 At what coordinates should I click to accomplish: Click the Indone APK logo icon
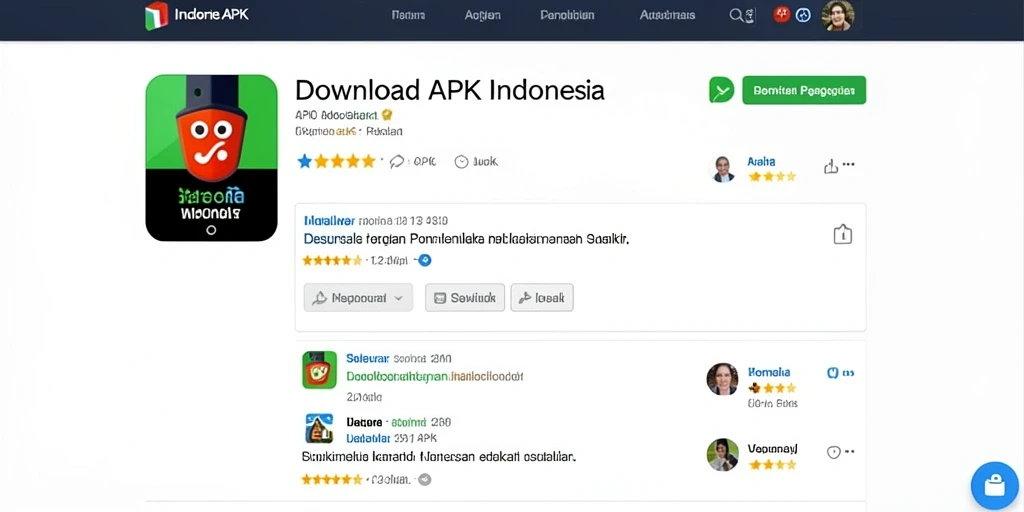pyautogui.click(x=156, y=16)
